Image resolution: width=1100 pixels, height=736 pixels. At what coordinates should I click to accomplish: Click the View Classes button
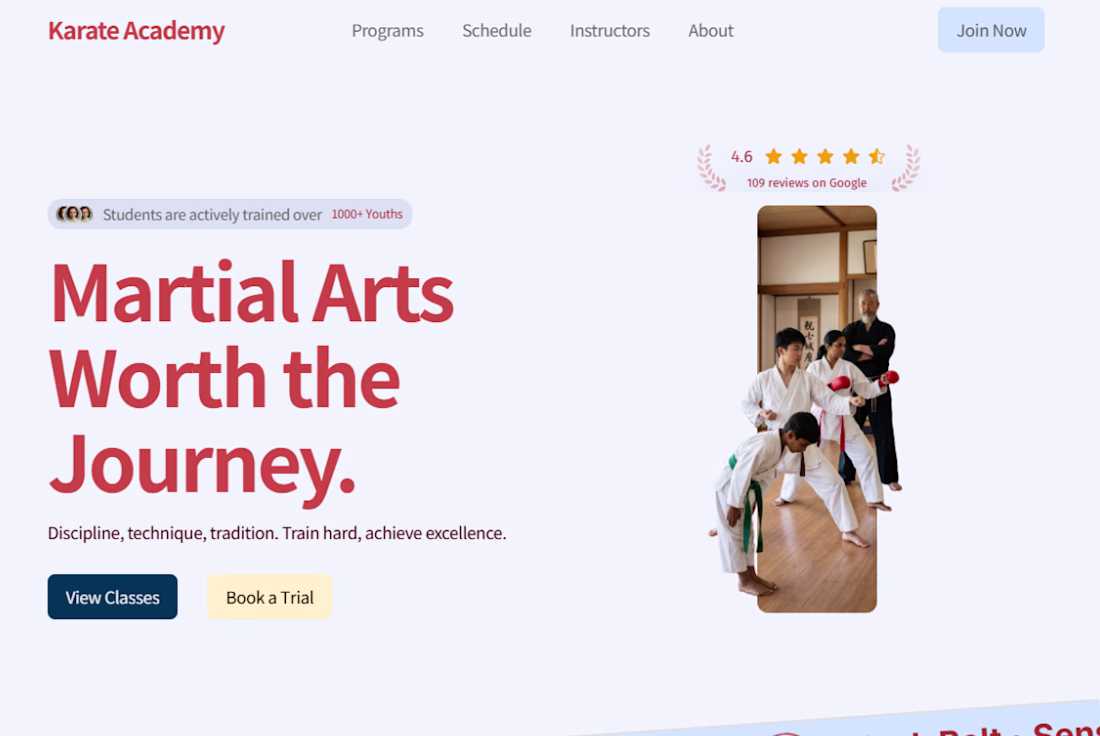[x=112, y=597]
